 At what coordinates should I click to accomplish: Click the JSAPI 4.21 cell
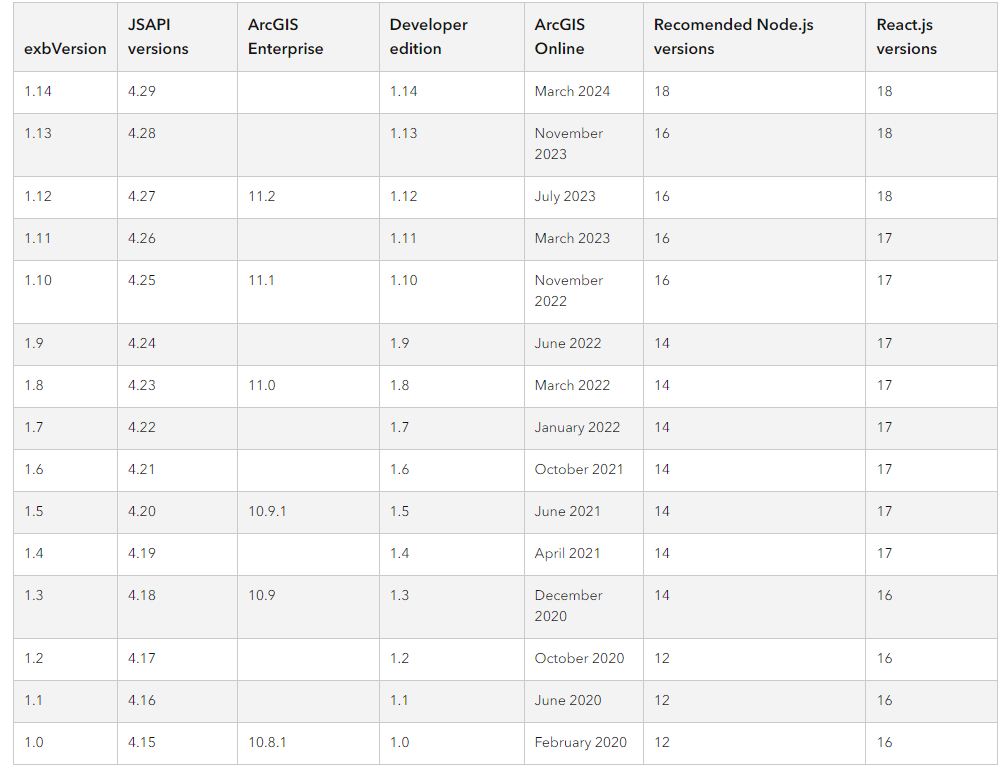pyautogui.click(x=142, y=469)
